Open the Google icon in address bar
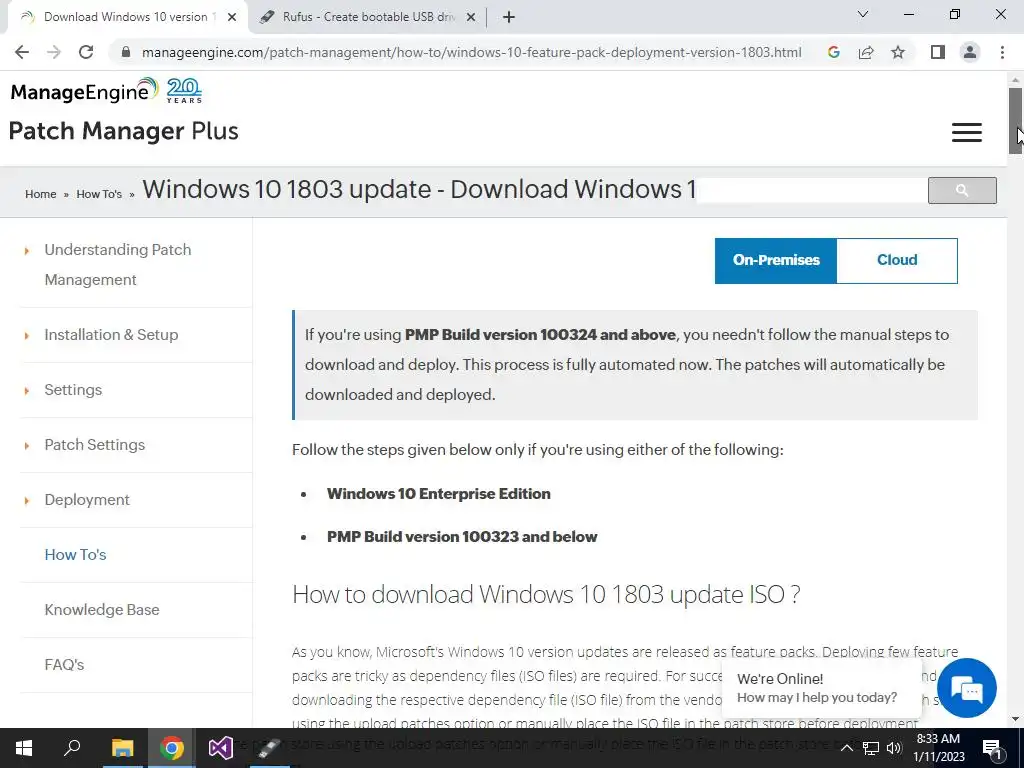This screenshot has height=768, width=1024. 833,52
